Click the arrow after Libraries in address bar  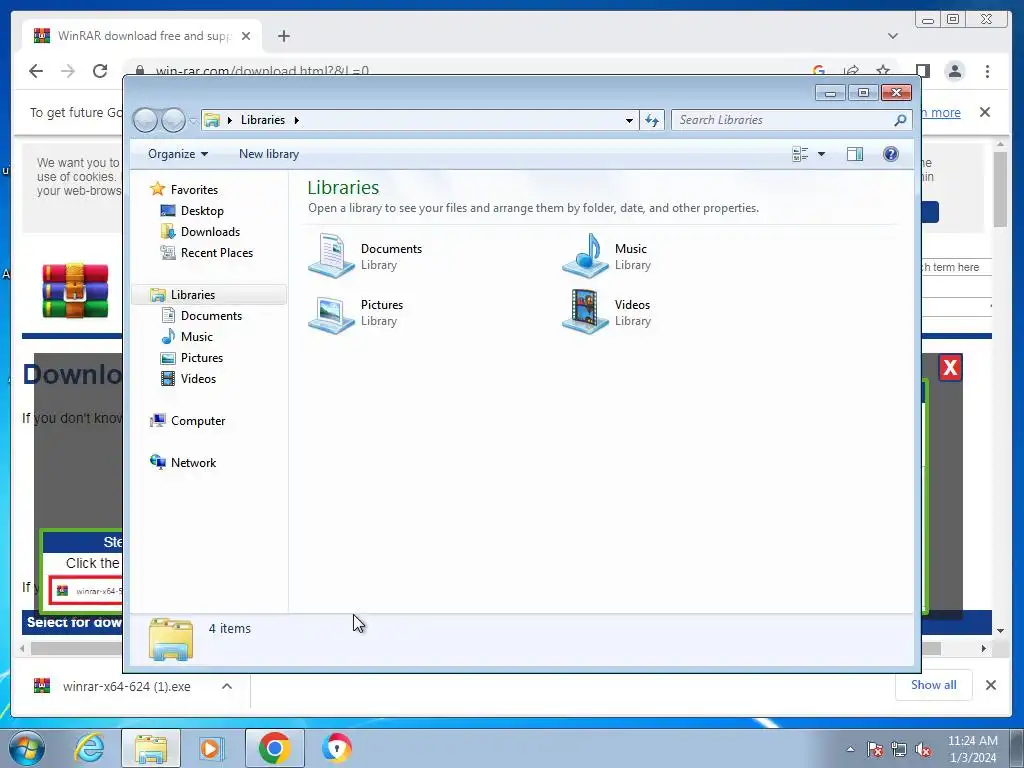point(296,120)
